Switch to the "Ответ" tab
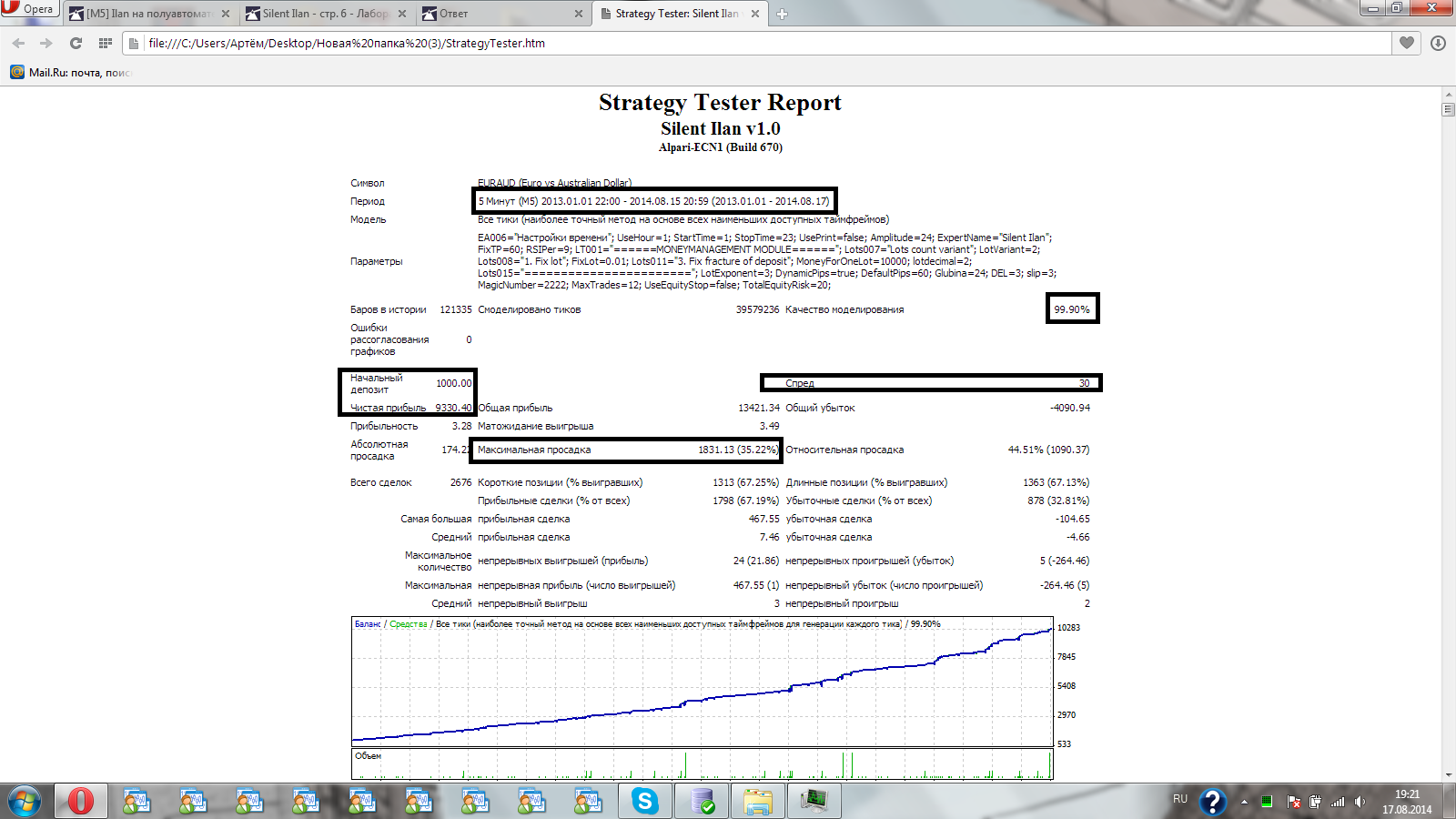Screen dimensions: 1456x819 click(x=502, y=14)
